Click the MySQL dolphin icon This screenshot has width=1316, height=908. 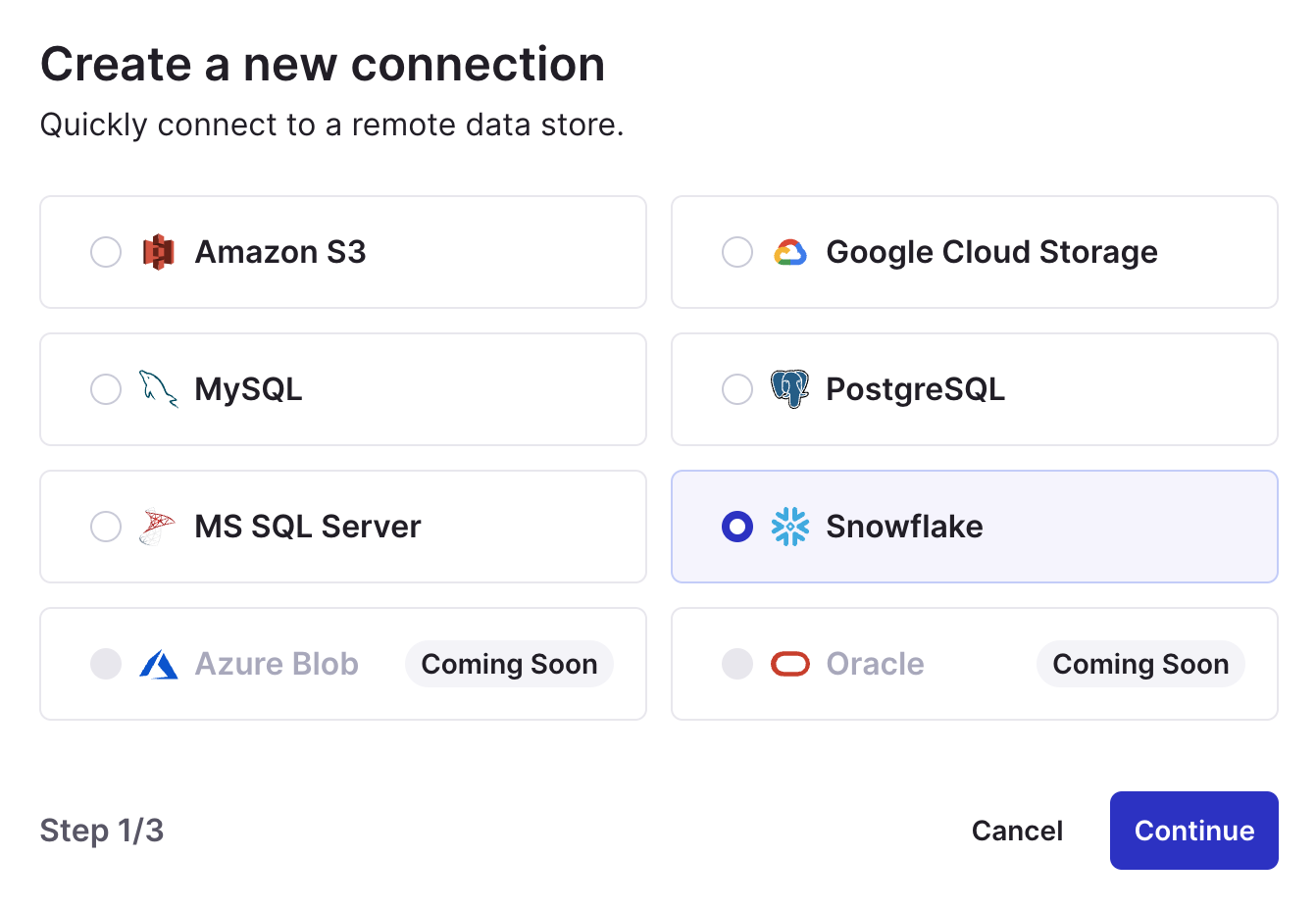point(158,389)
